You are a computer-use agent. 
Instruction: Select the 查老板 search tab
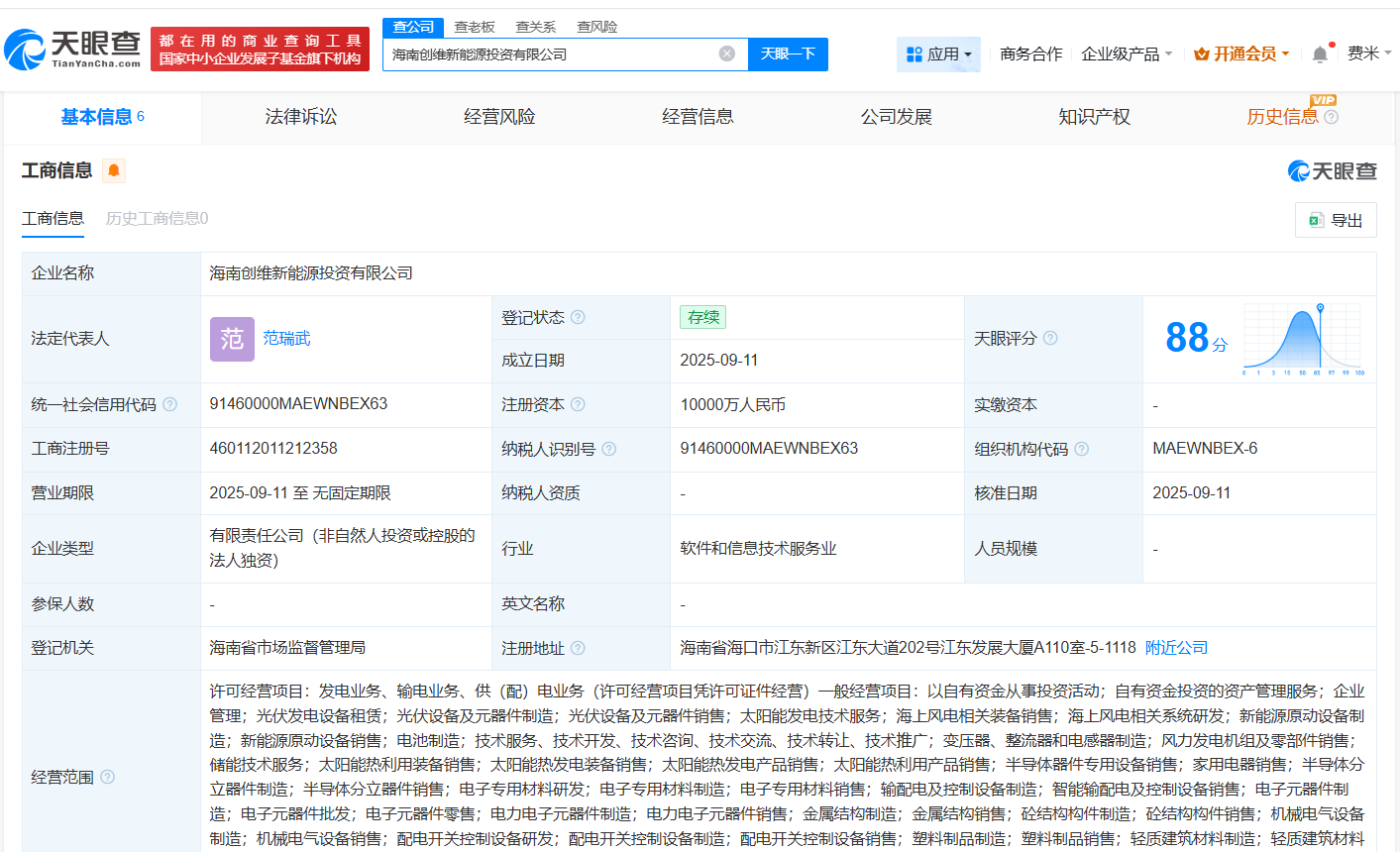coord(474,27)
